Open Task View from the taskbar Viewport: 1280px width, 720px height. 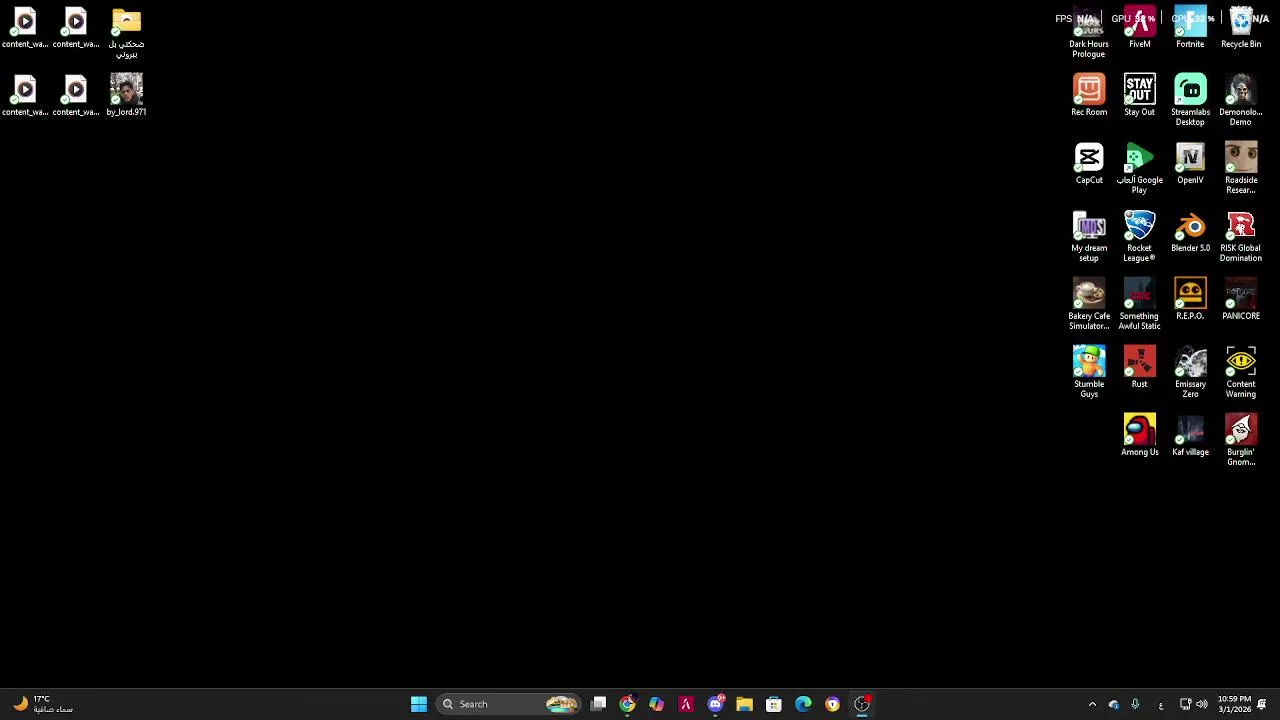point(598,704)
